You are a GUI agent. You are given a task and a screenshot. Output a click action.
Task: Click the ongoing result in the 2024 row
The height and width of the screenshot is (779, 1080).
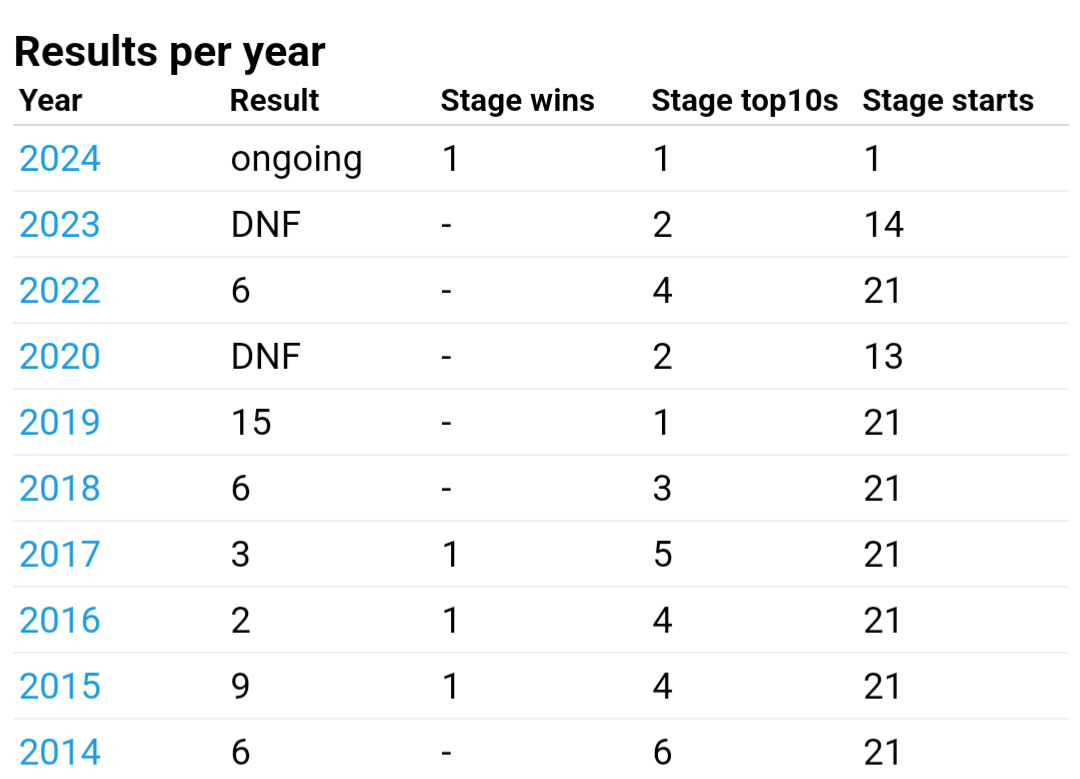point(296,159)
